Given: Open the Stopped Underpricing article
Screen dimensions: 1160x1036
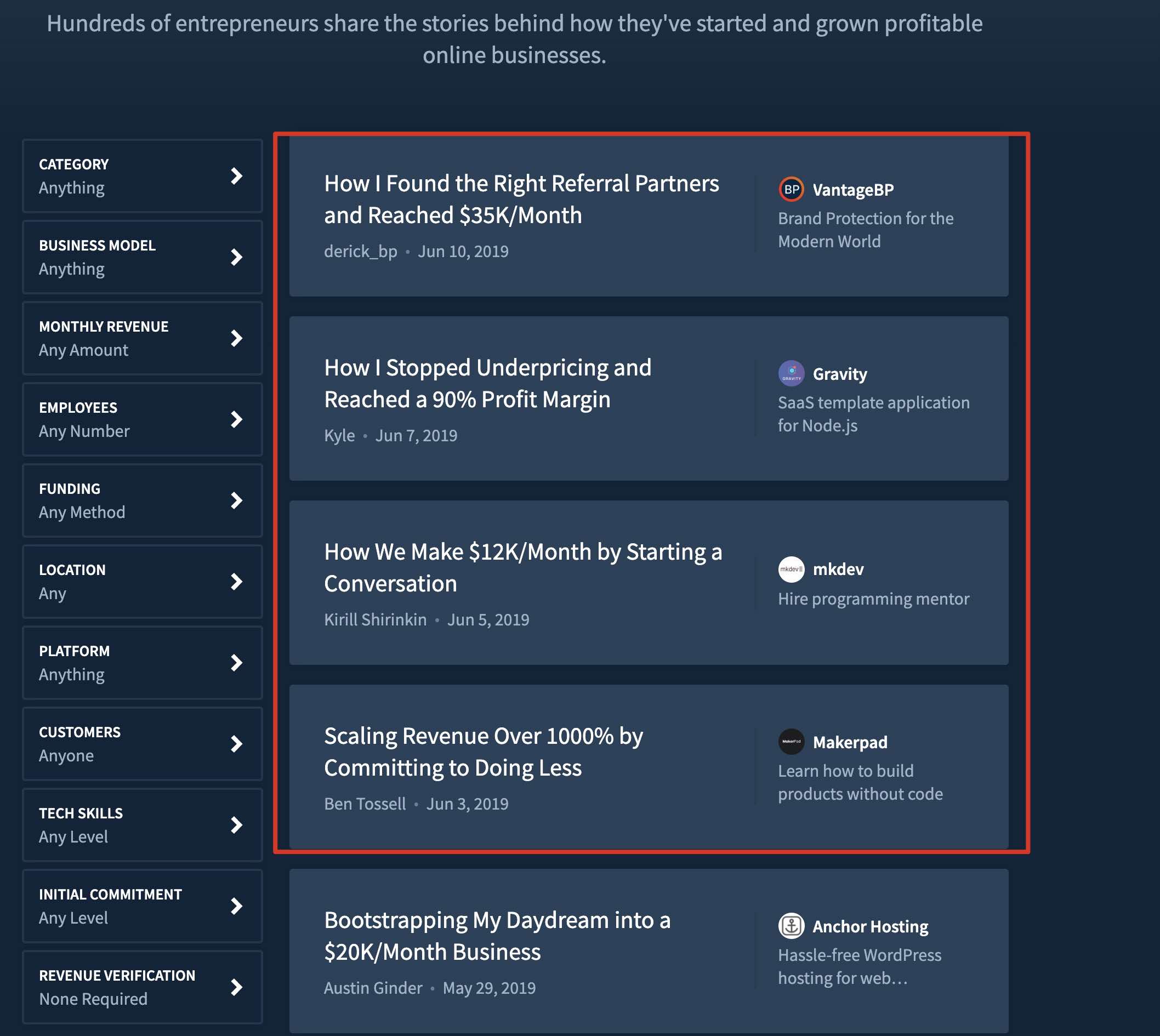Looking at the screenshot, I should [487, 383].
